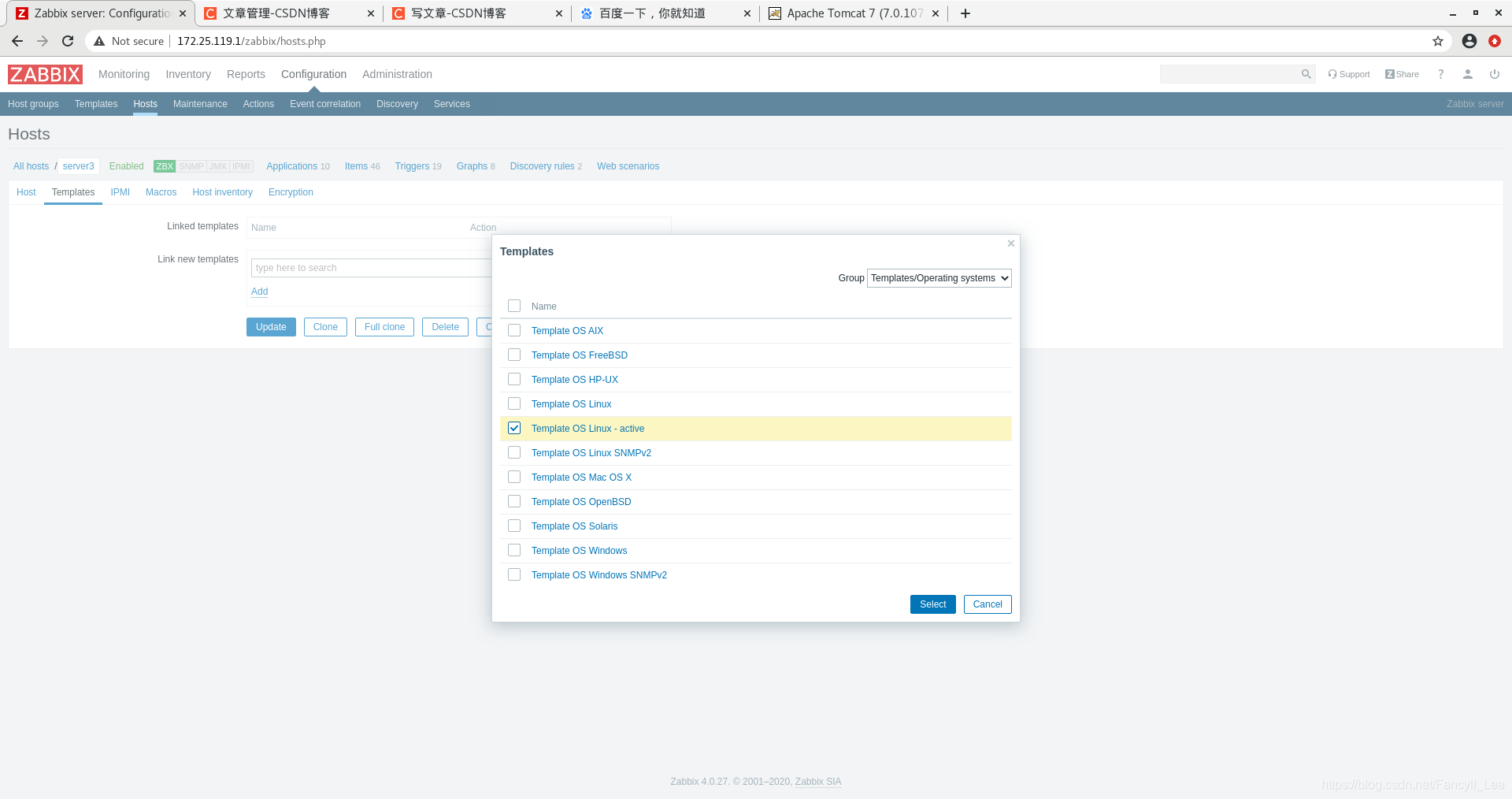
Task: Check Template OS Linux checkbox
Action: tap(514, 403)
